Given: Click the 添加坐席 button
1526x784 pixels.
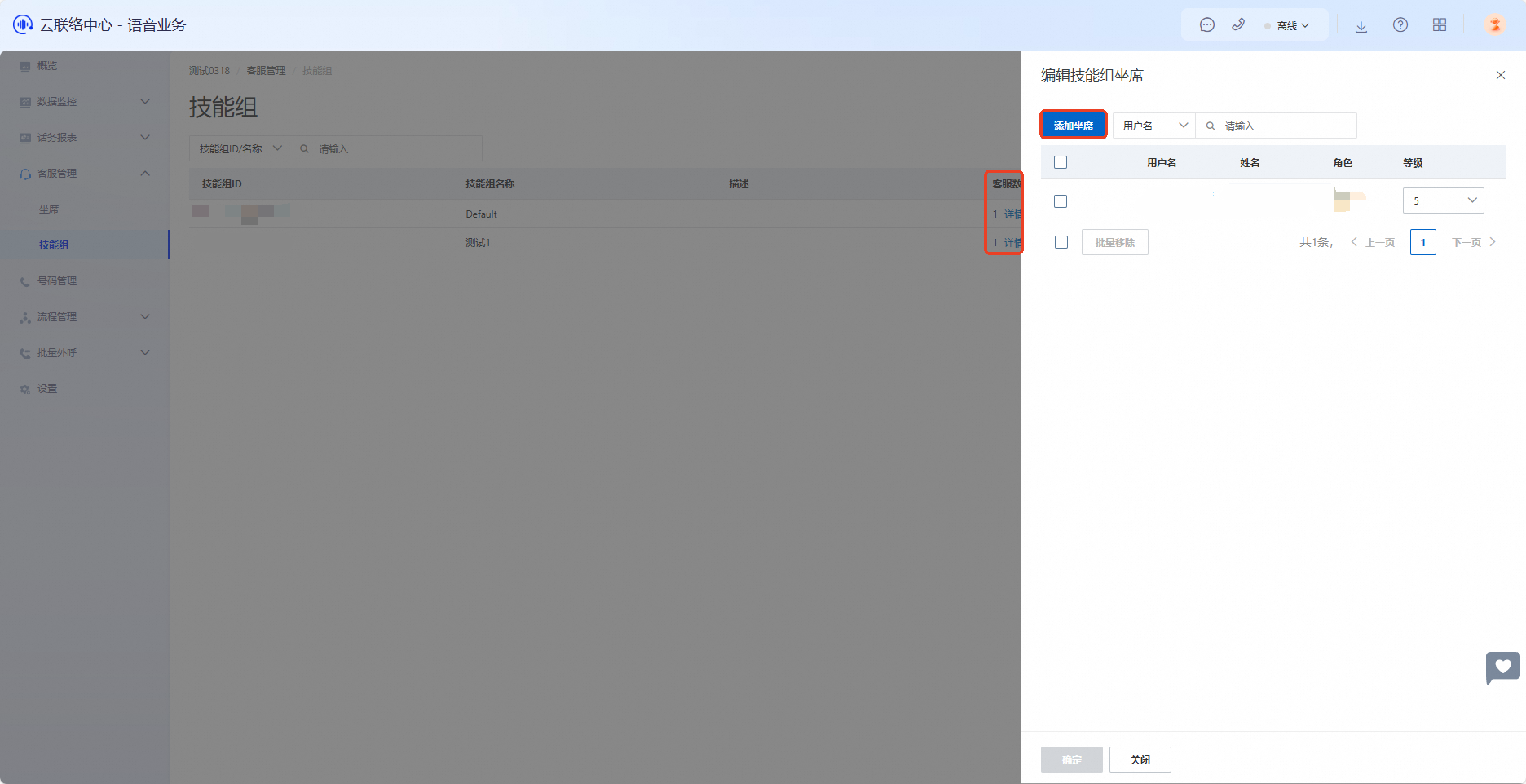Looking at the screenshot, I should [x=1074, y=126].
